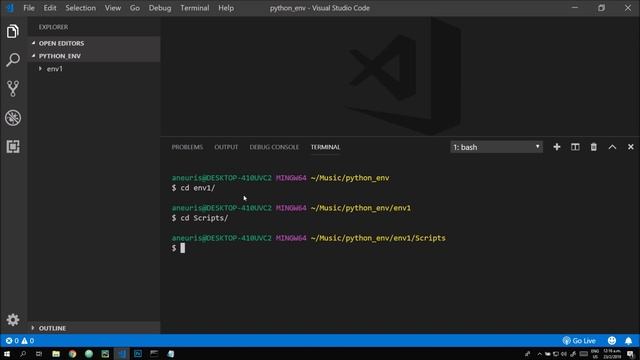The width and height of the screenshot is (640, 360).
Task: Open the File menu
Action: coord(29,8)
